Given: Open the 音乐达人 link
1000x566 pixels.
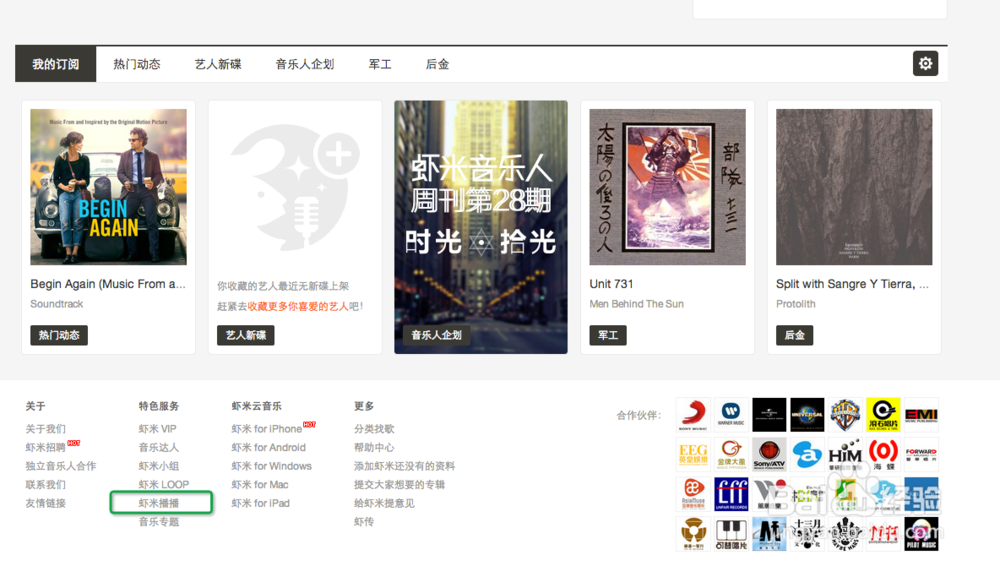Looking at the screenshot, I should click(159, 447).
